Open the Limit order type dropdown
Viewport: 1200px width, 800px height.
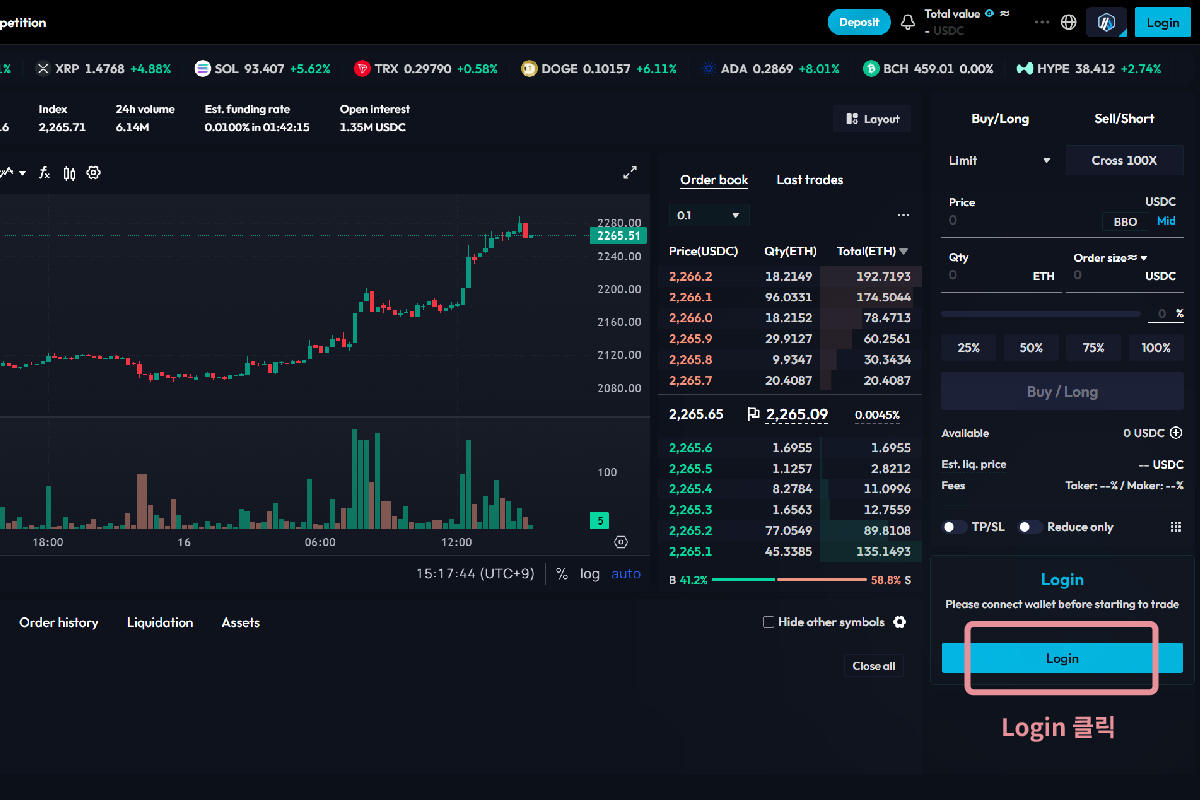1000,161
